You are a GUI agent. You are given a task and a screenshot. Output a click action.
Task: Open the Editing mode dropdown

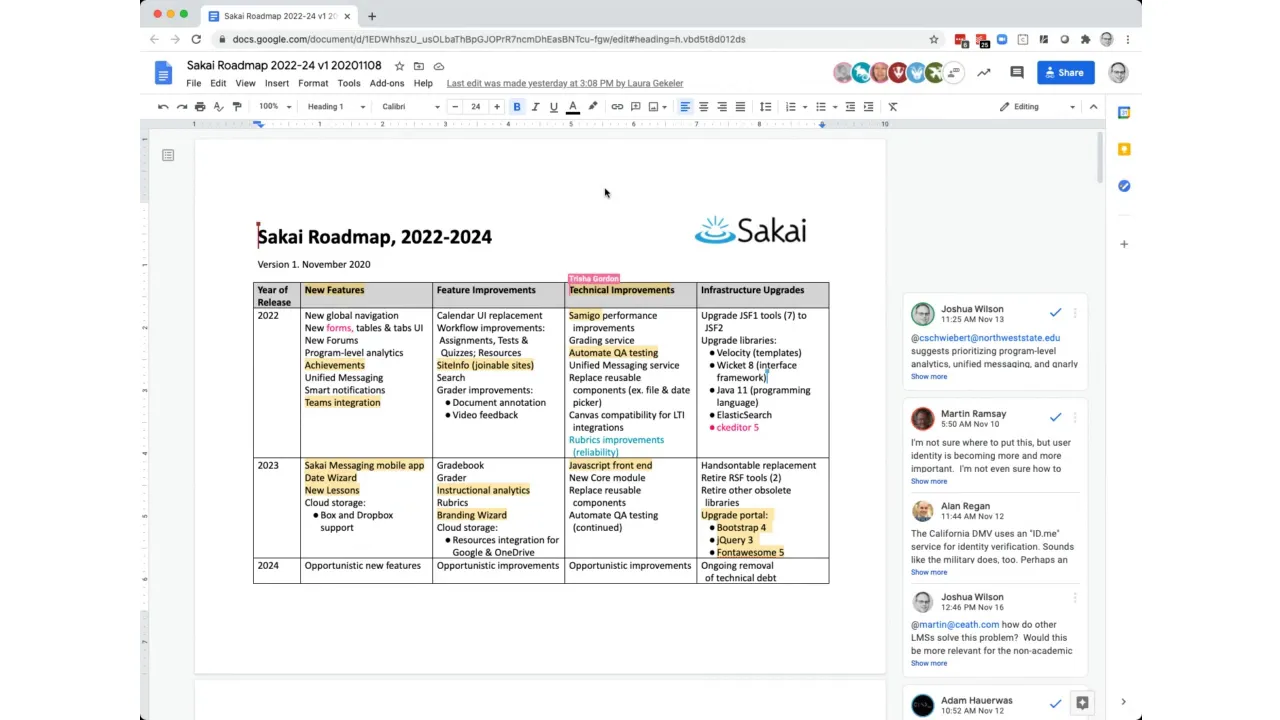1037,106
